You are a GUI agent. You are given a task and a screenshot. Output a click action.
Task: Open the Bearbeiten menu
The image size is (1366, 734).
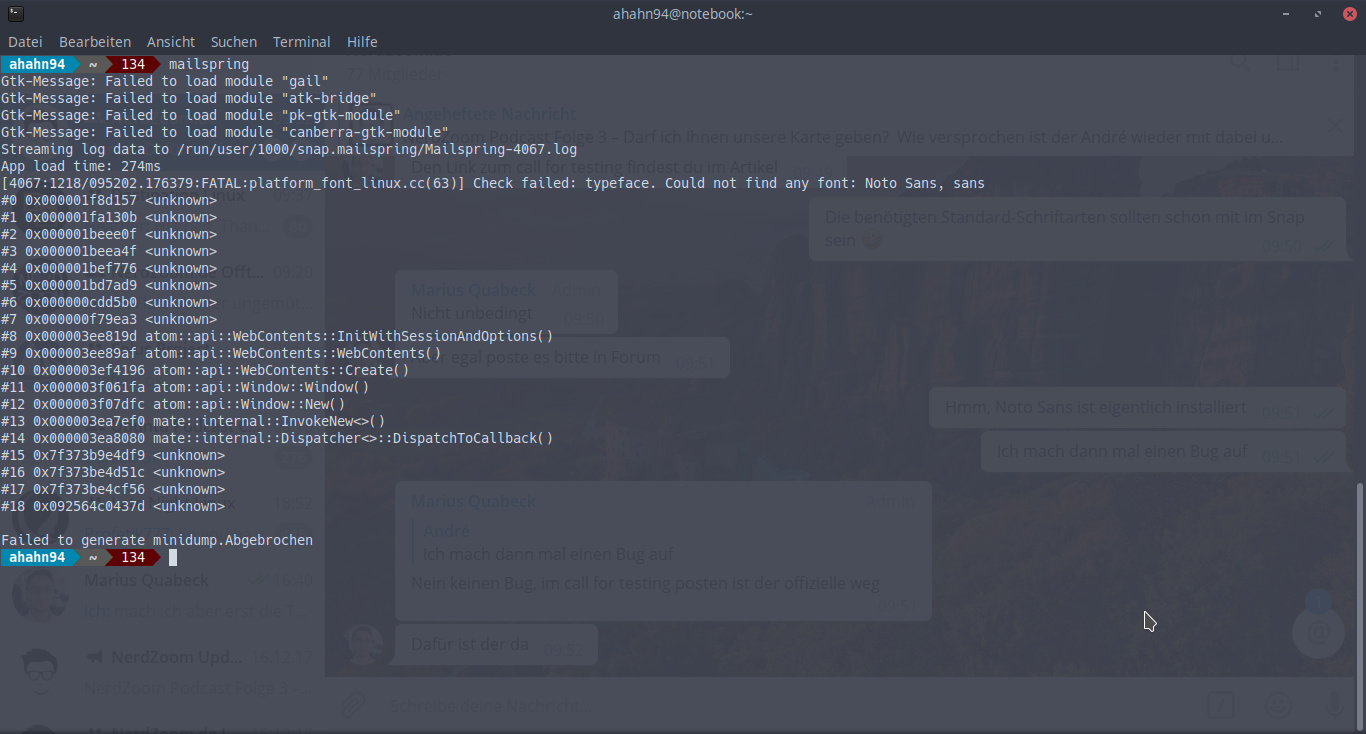point(95,42)
